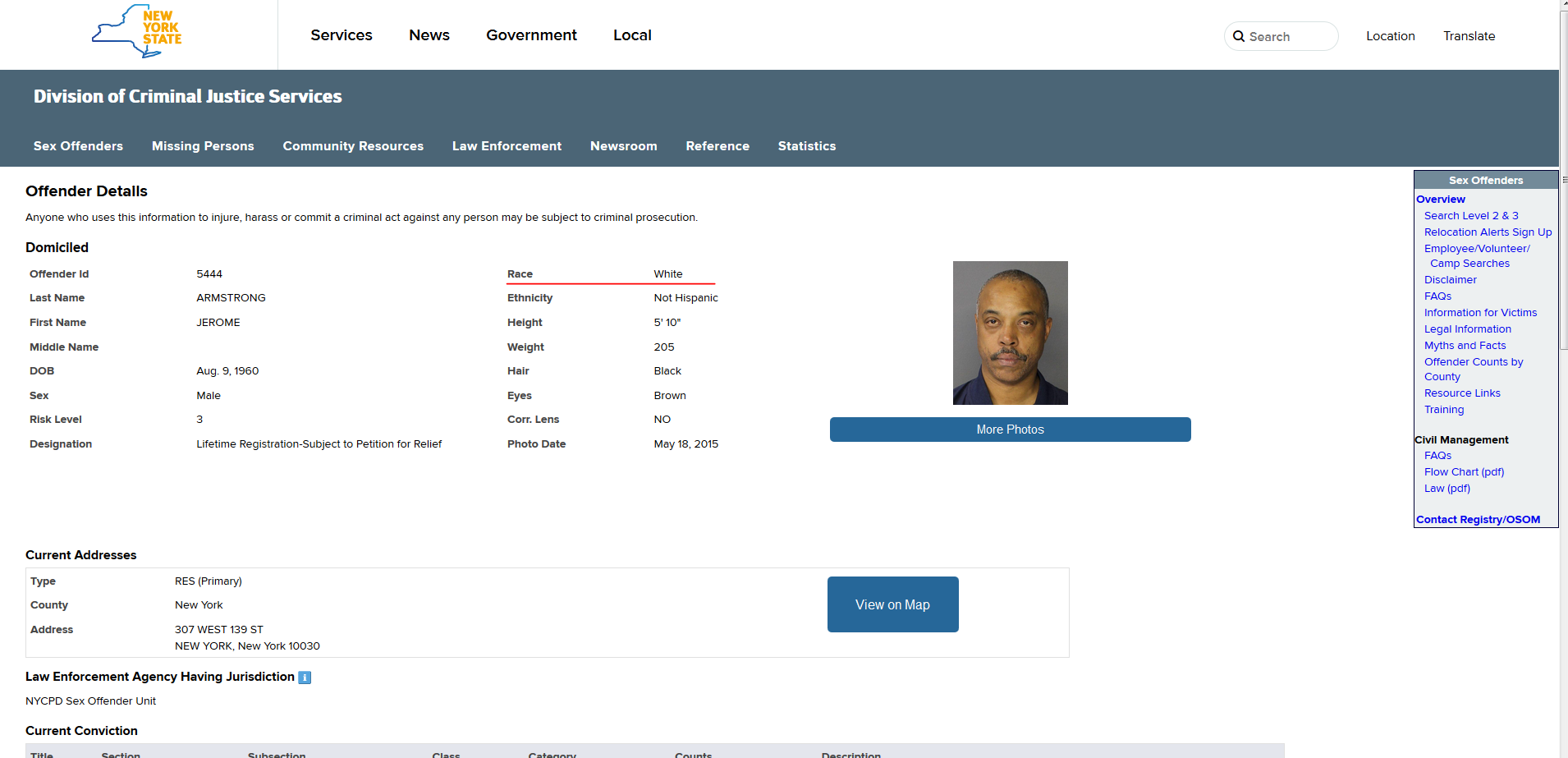
Task: Click into the Search field
Action: click(1289, 37)
